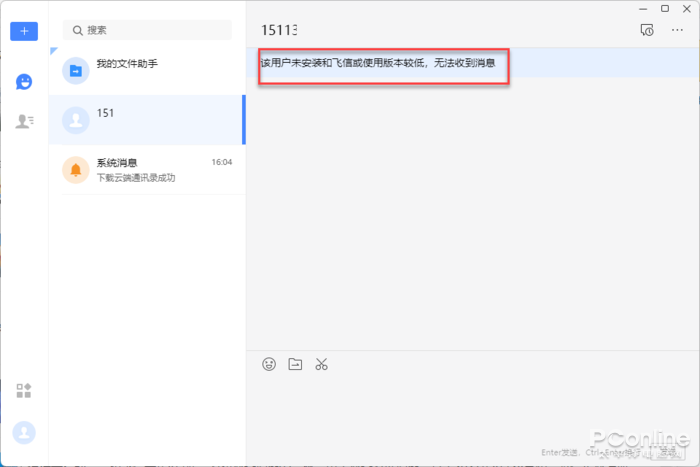The width and height of the screenshot is (700, 467).
Task: Open the 系统消息 conversation
Action: (x=147, y=170)
